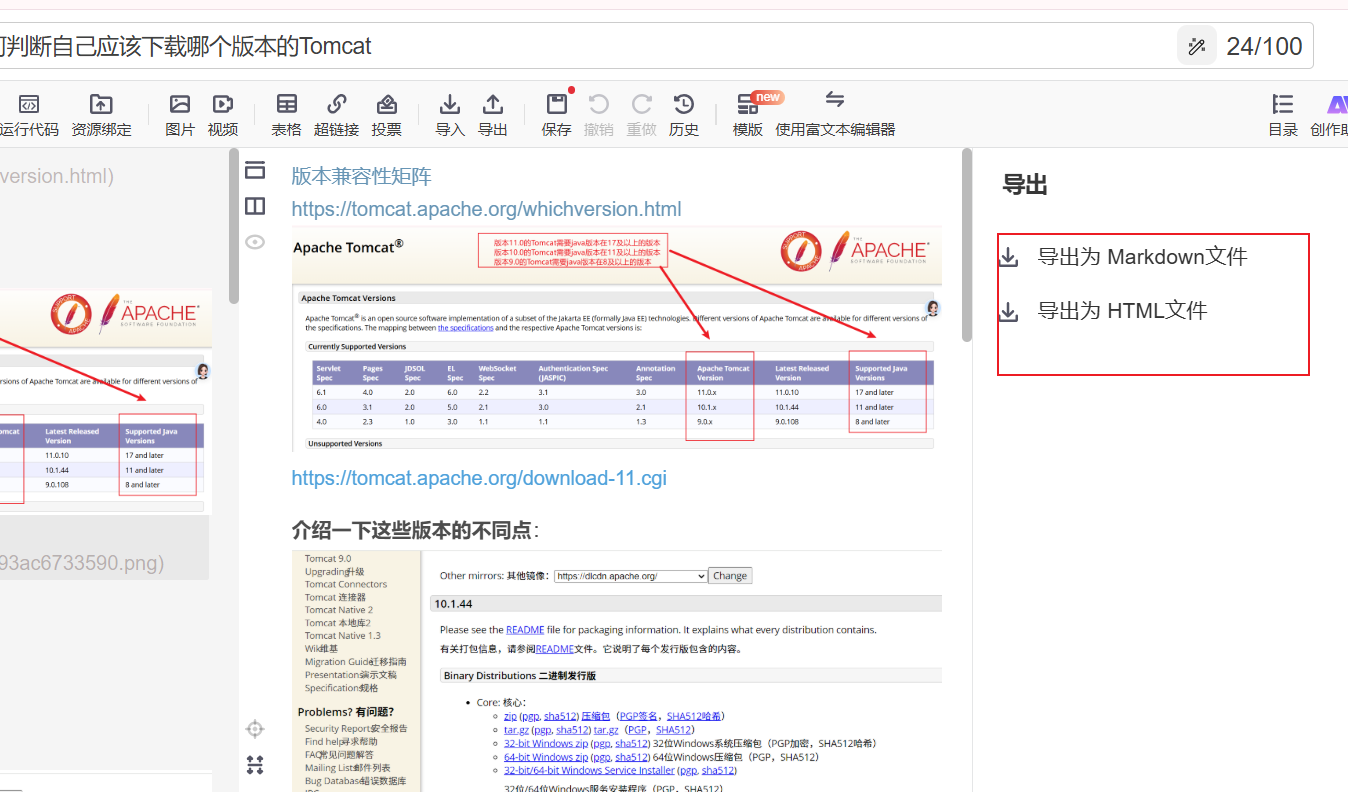1348x792 pixels.
Task: Click the editor pane vertical scrollbar
Action: click(x=233, y=226)
